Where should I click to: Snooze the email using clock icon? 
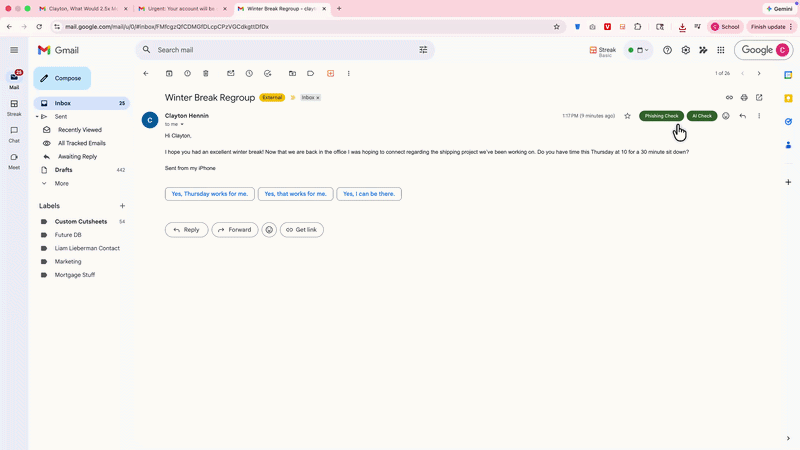click(249, 73)
